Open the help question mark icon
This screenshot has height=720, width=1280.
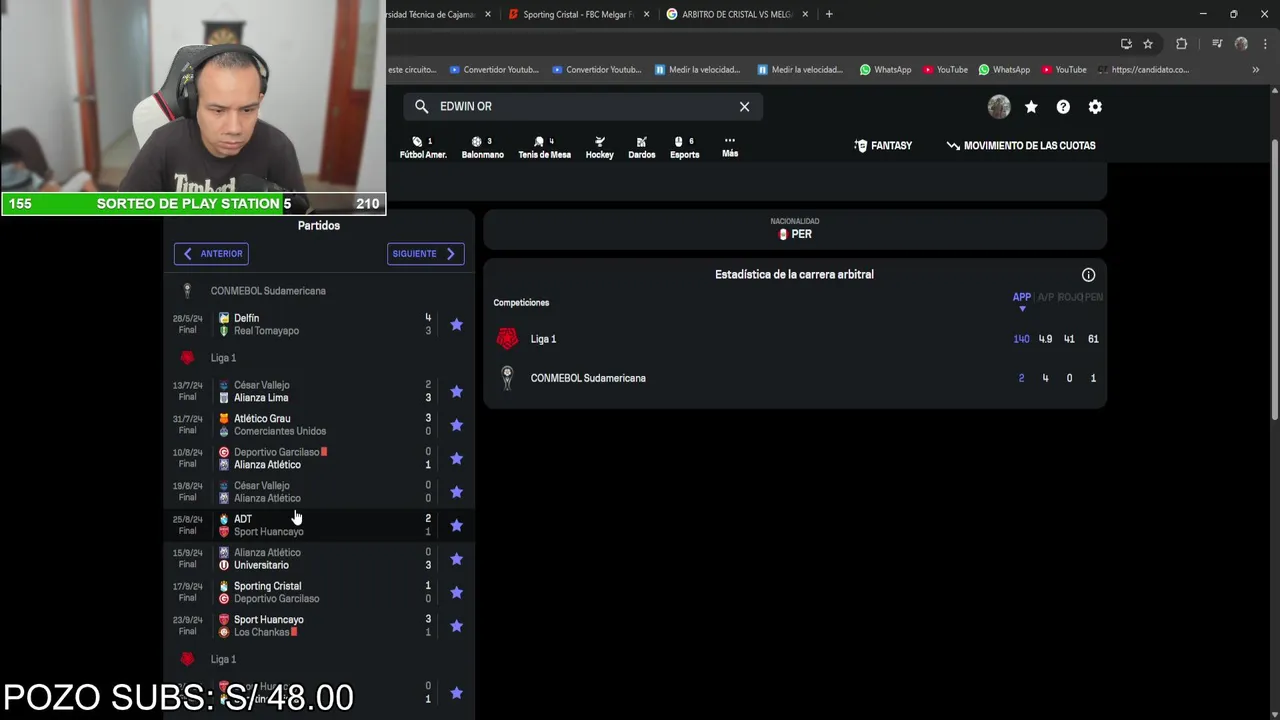[1063, 106]
